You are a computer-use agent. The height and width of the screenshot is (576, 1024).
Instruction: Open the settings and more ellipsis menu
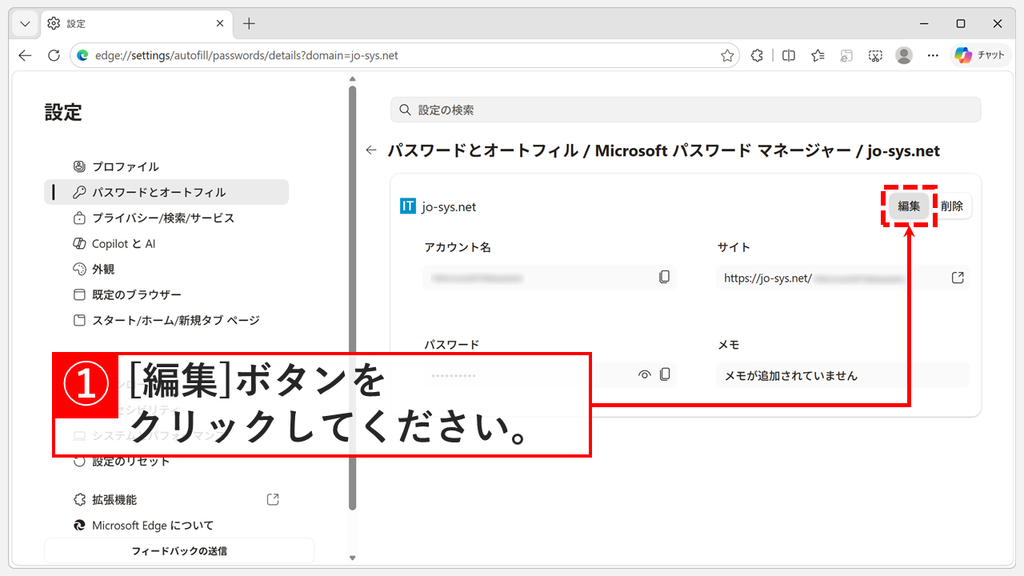[933, 56]
